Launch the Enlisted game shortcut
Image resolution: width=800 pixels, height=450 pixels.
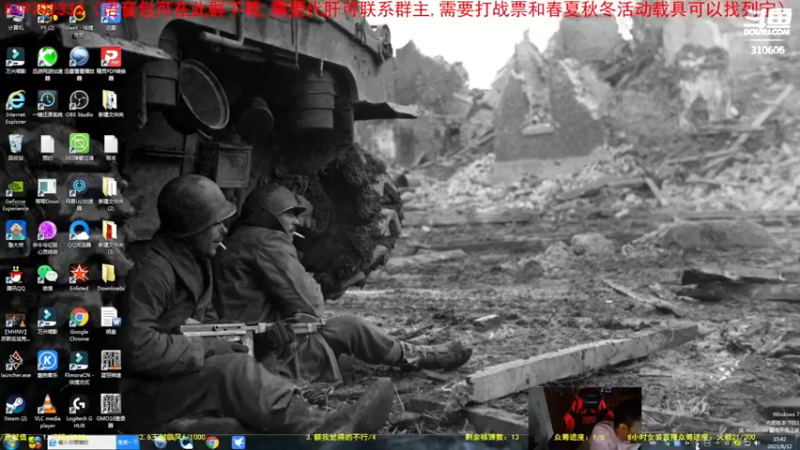(79, 278)
